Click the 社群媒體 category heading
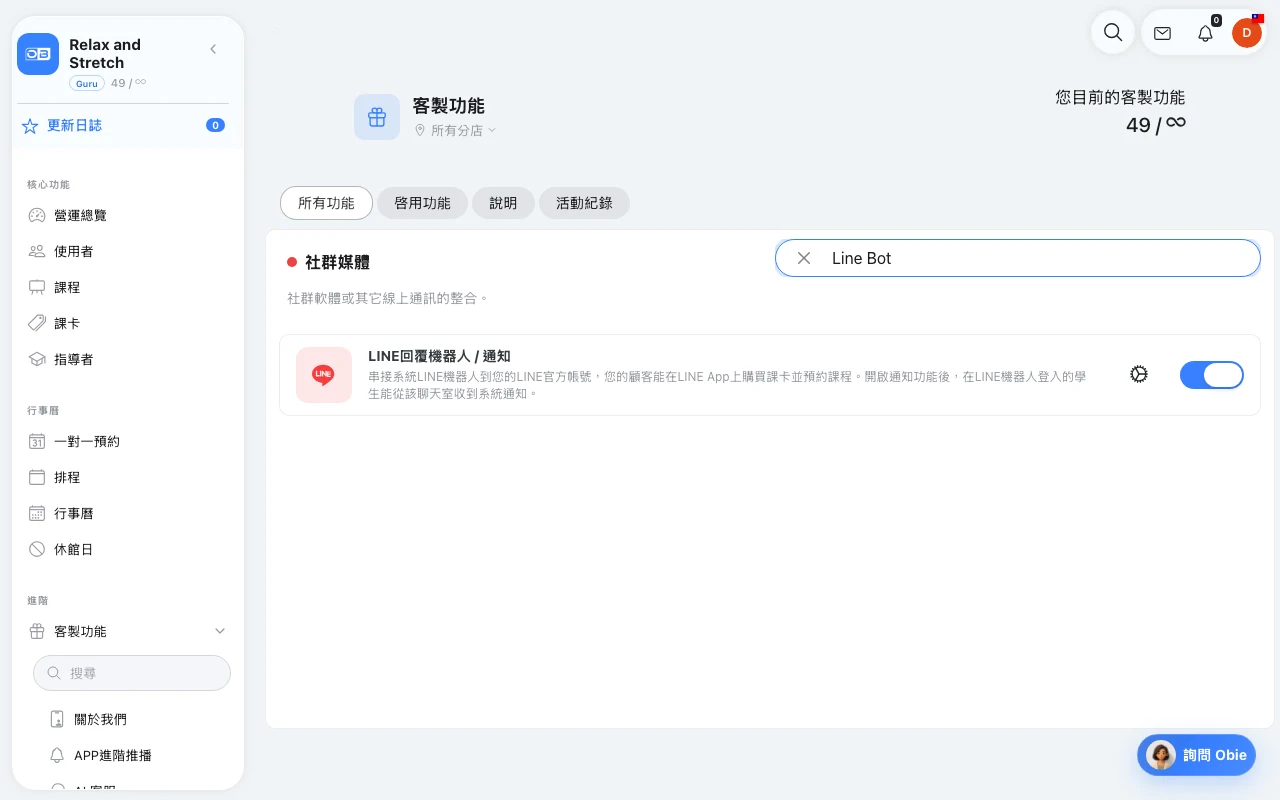Viewport: 1280px width, 800px height. point(337,262)
